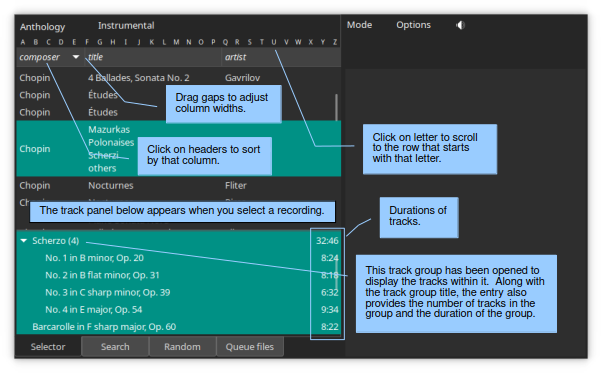
Task: Click the Scherzo group duration 32:46
Action: [x=327, y=241]
